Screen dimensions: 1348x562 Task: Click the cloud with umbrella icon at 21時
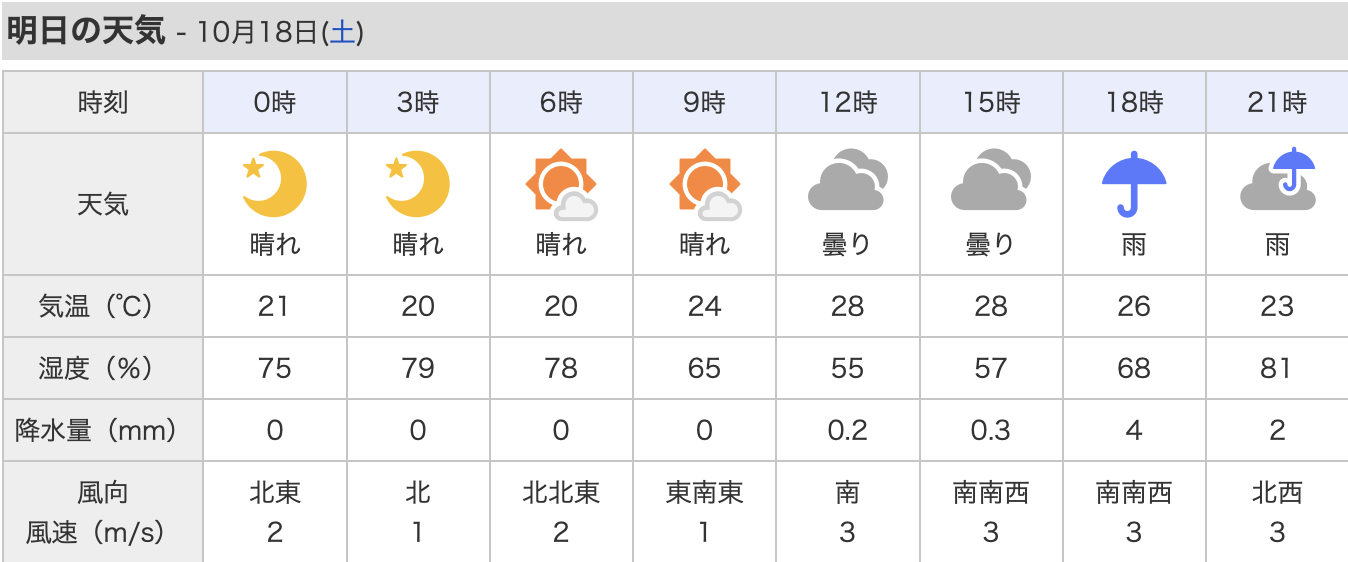[1277, 180]
